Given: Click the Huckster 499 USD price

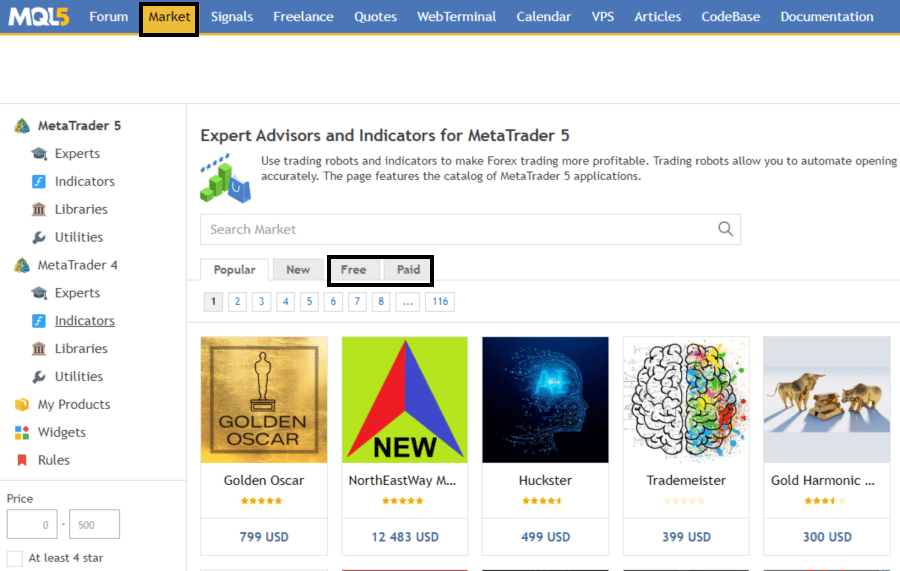Looking at the screenshot, I should click(x=545, y=537).
